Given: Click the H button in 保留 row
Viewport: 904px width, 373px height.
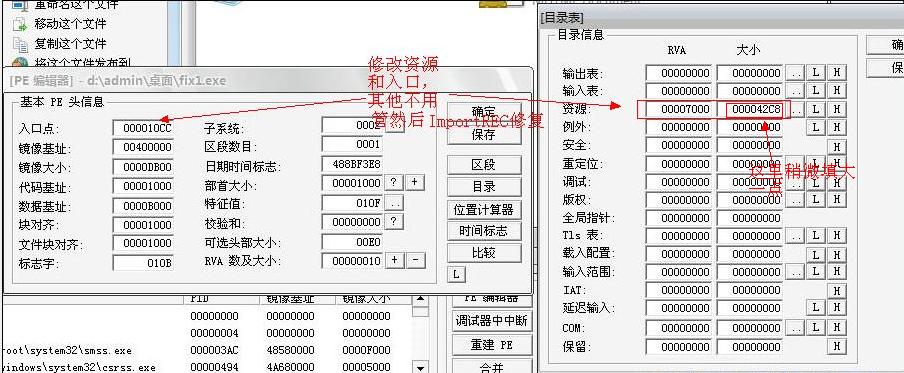Looking at the screenshot, I should [836, 346].
